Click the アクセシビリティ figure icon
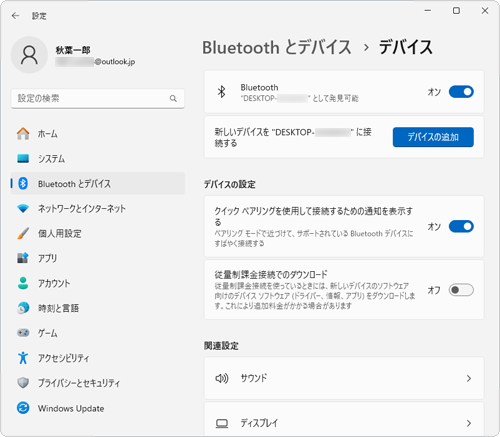Screen dimensions: 500x437 pos(23,358)
